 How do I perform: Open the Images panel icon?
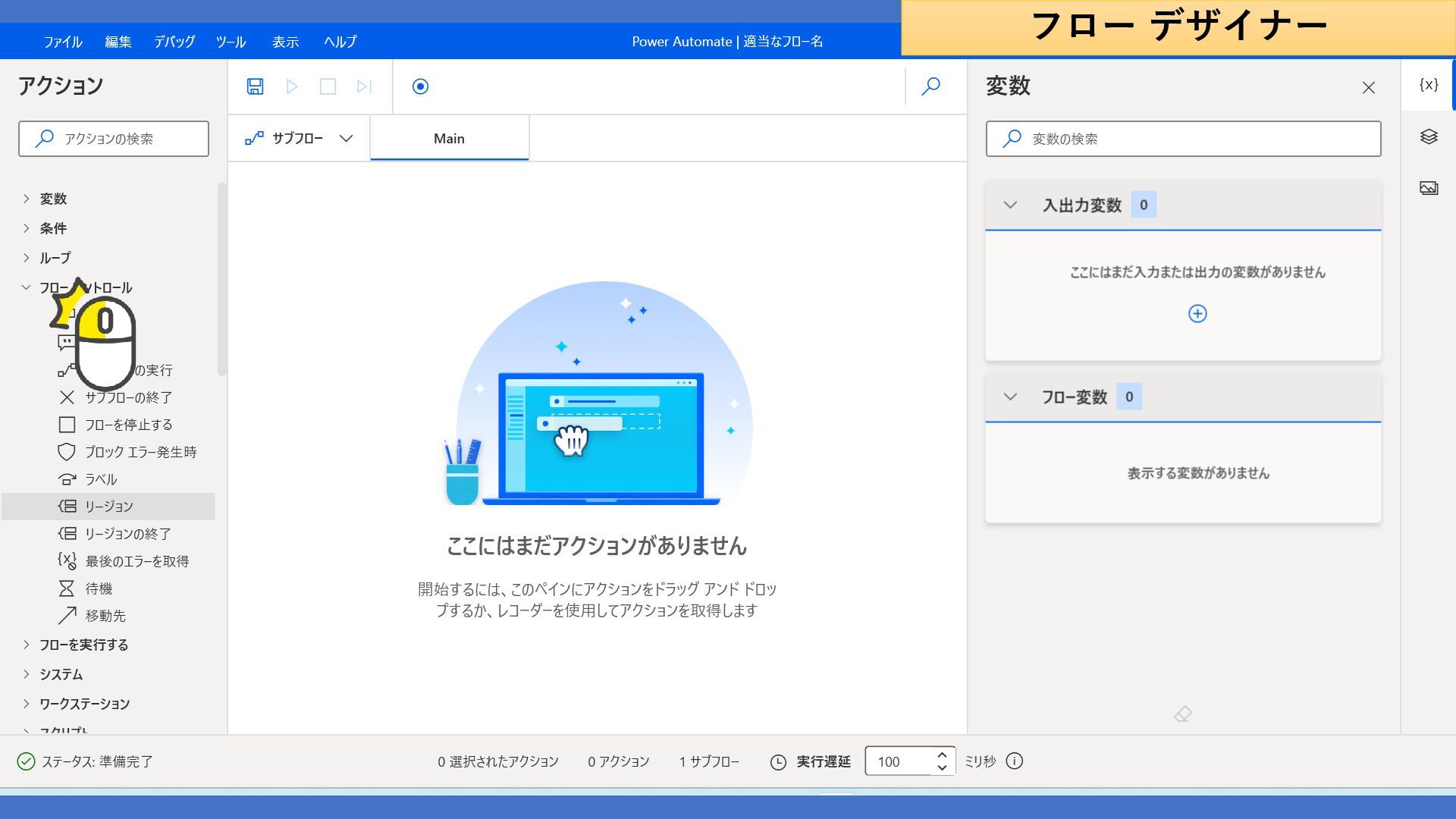click(x=1429, y=188)
